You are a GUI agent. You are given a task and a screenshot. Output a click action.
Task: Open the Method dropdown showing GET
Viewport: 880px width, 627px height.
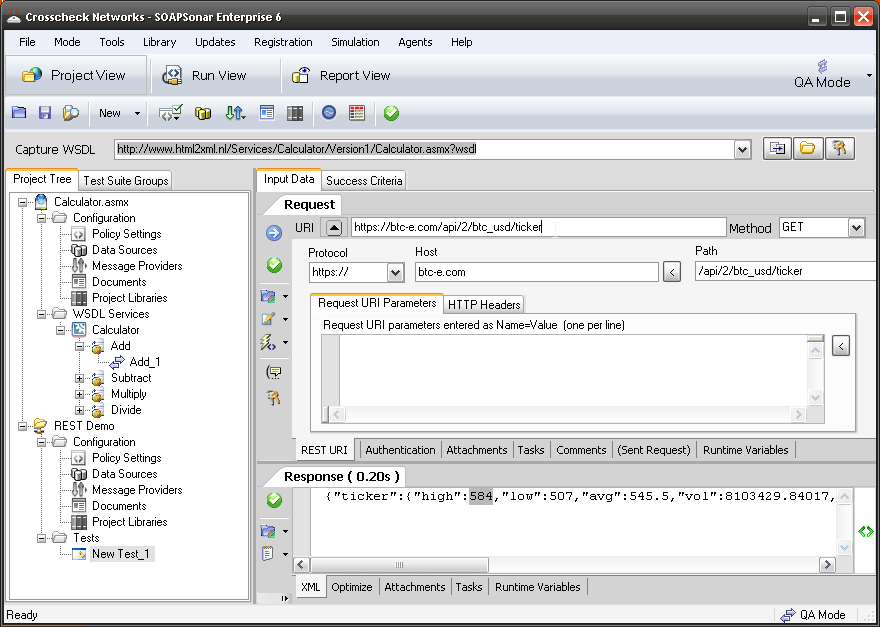tap(855, 228)
